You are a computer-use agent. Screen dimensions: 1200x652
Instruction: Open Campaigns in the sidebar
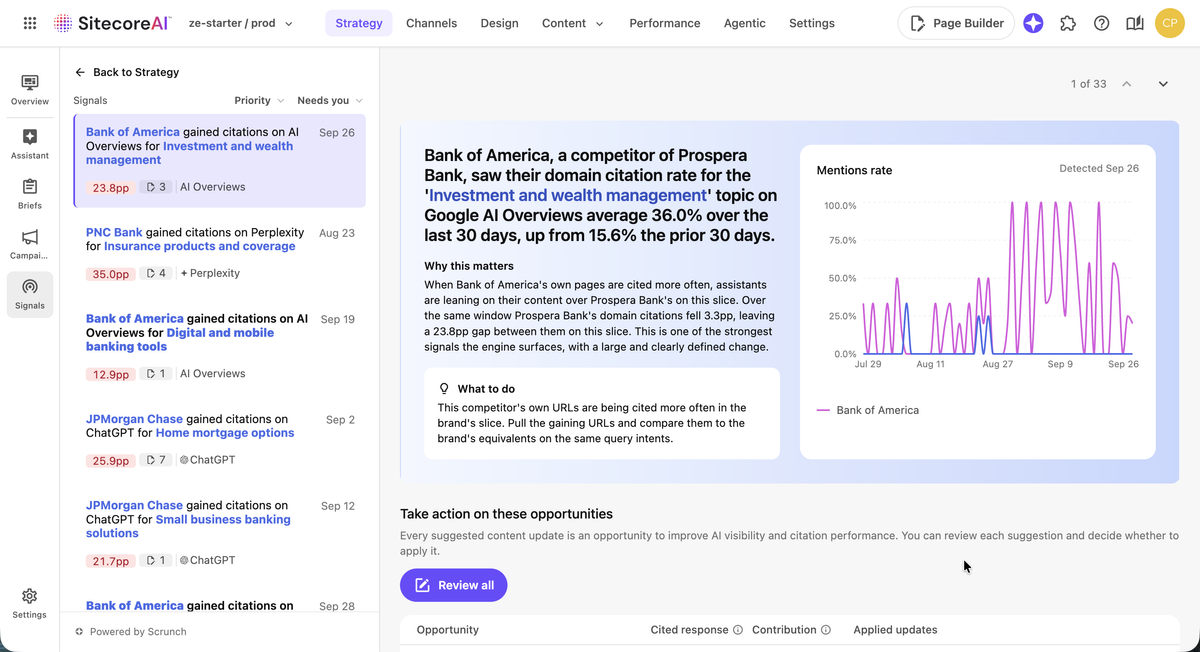(30, 244)
